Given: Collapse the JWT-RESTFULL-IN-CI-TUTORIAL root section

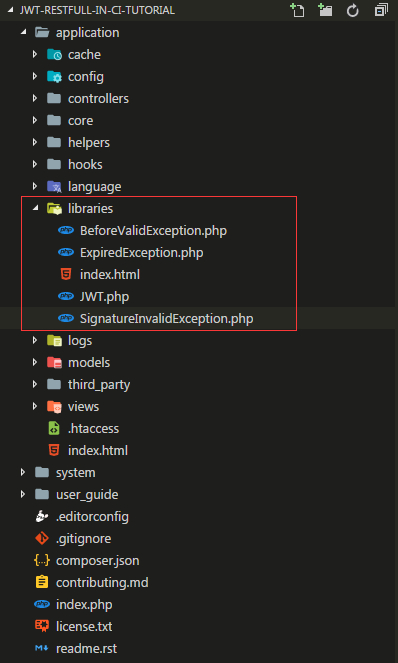Looking at the screenshot, I should tap(11, 11).
